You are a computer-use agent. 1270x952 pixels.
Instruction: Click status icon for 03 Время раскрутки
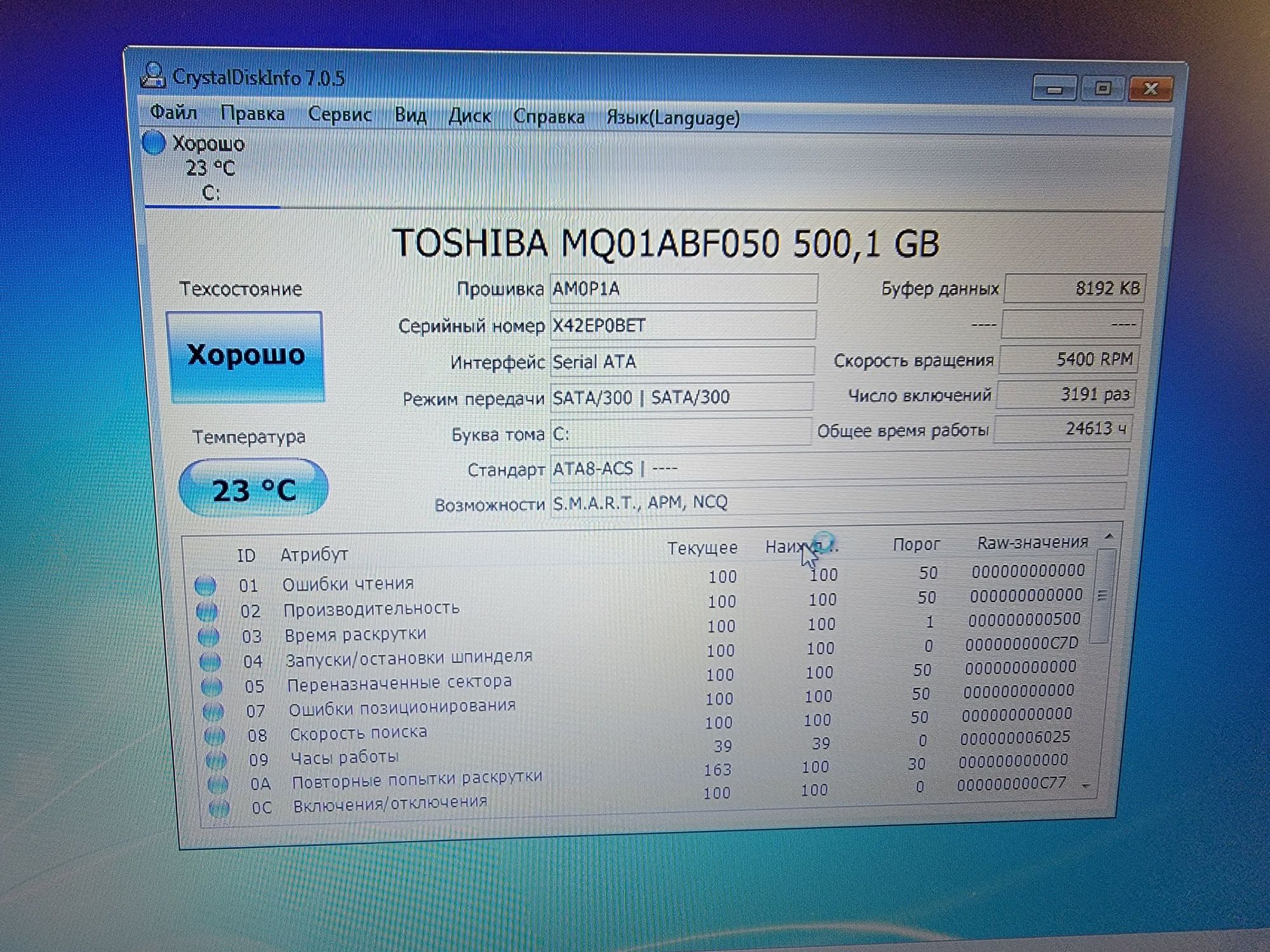pyautogui.click(x=209, y=636)
